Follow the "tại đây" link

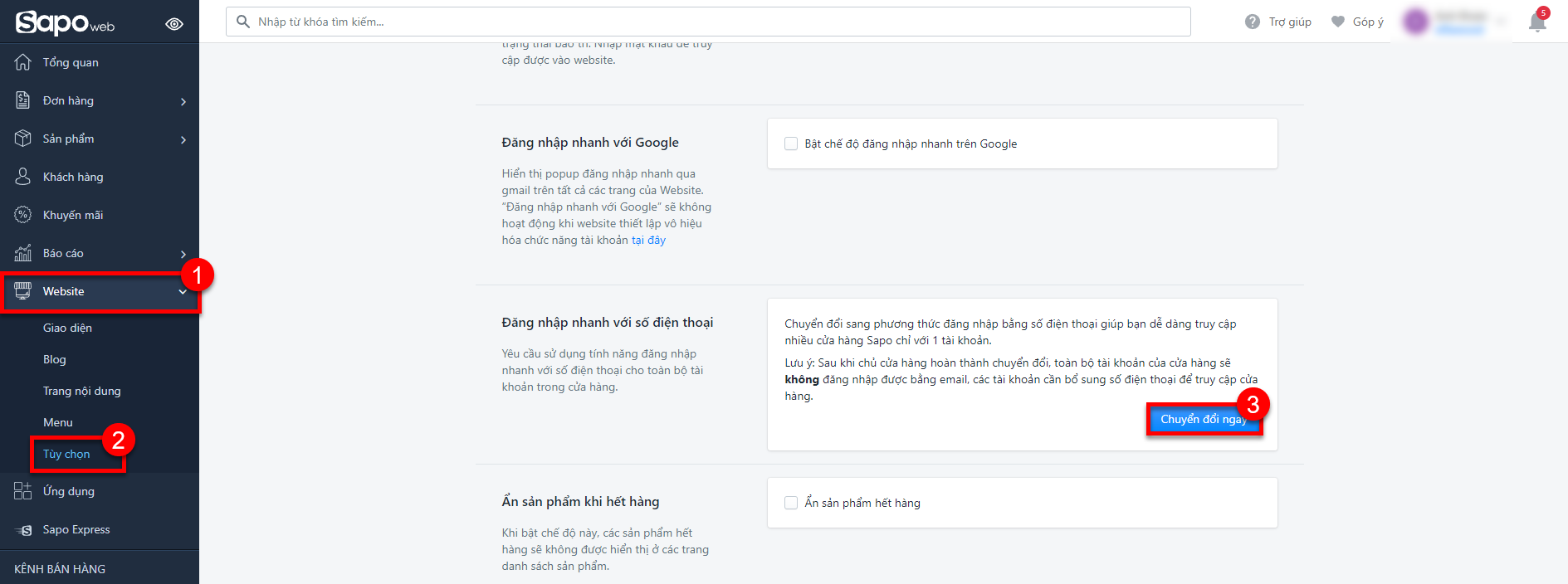point(648,240)
